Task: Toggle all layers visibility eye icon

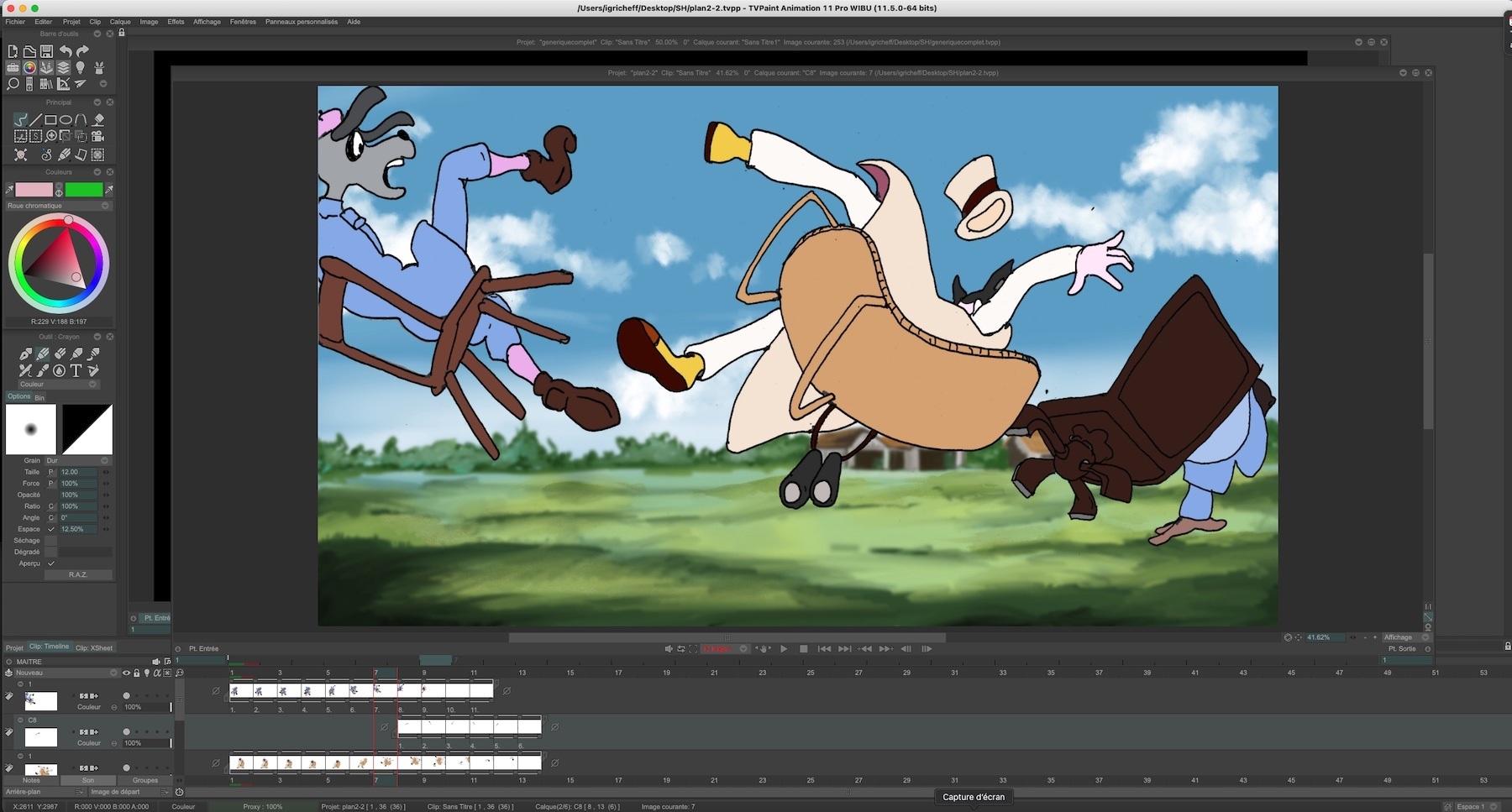Action: pyautogui.click(x=126, y=673)
